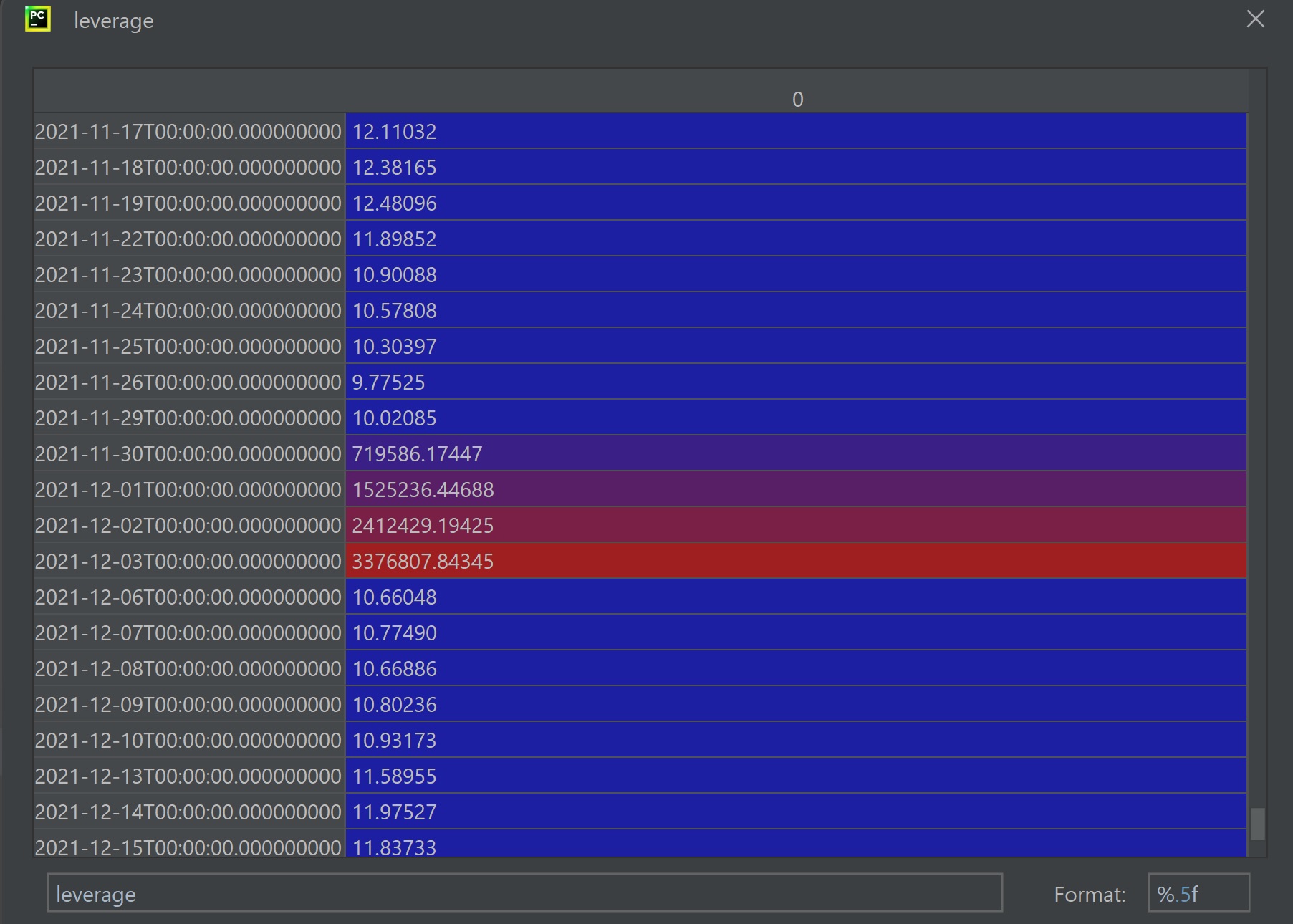Select cell value 9.77525
This screenshot has width=1293, height=924.
(x=796, y=382)
